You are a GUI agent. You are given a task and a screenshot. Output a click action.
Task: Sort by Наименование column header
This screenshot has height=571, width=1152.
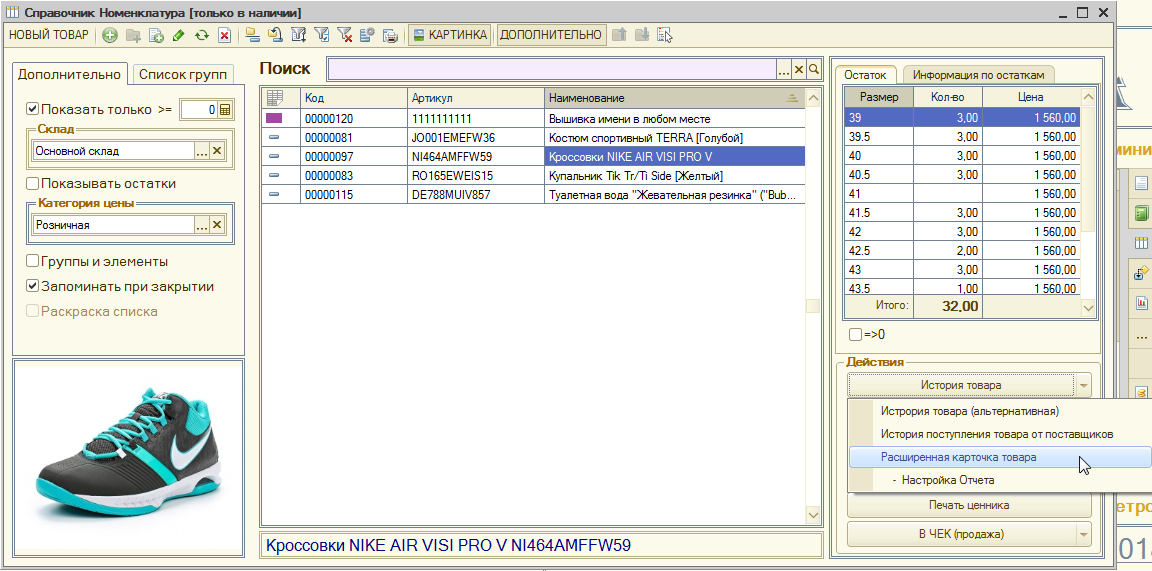[x=674, y=98]
